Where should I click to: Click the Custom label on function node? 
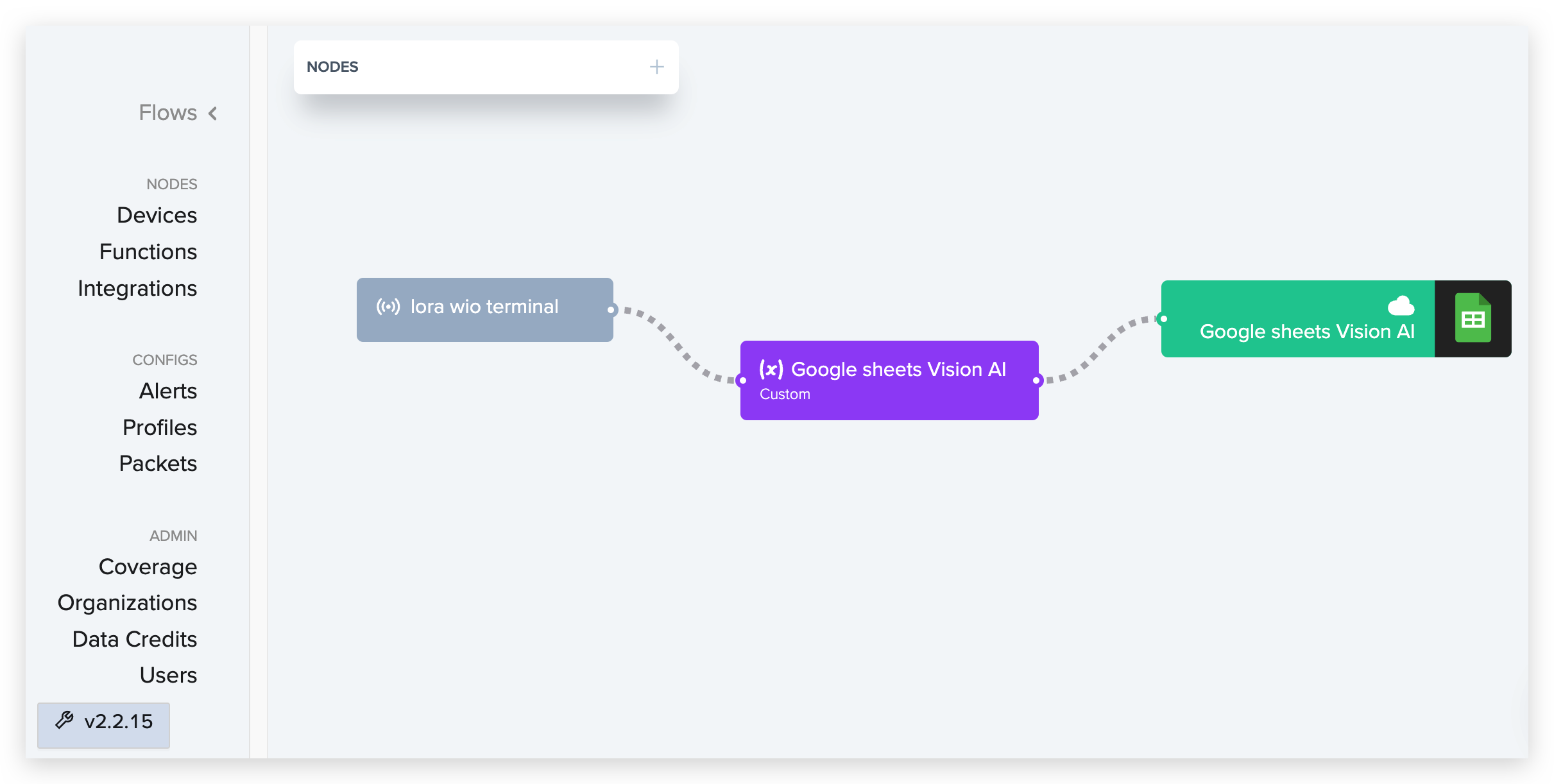click(x=785, y=394)
